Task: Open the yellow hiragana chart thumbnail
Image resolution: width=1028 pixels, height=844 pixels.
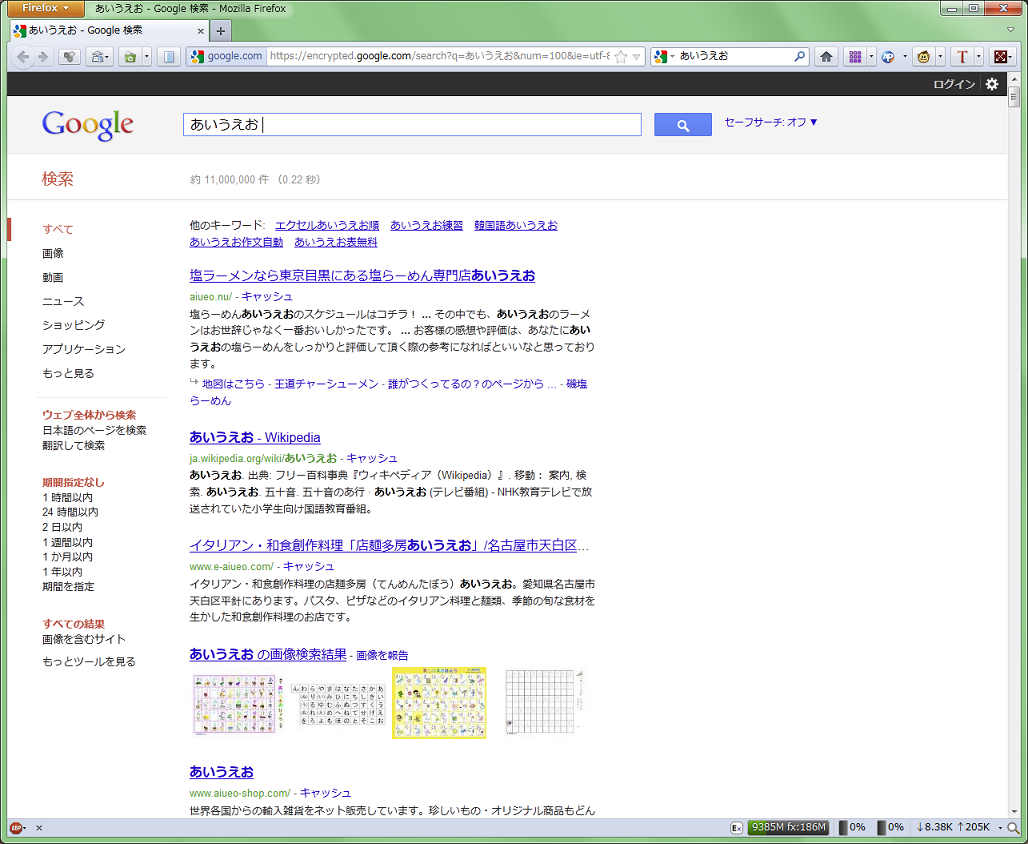Action: (439, 703)
